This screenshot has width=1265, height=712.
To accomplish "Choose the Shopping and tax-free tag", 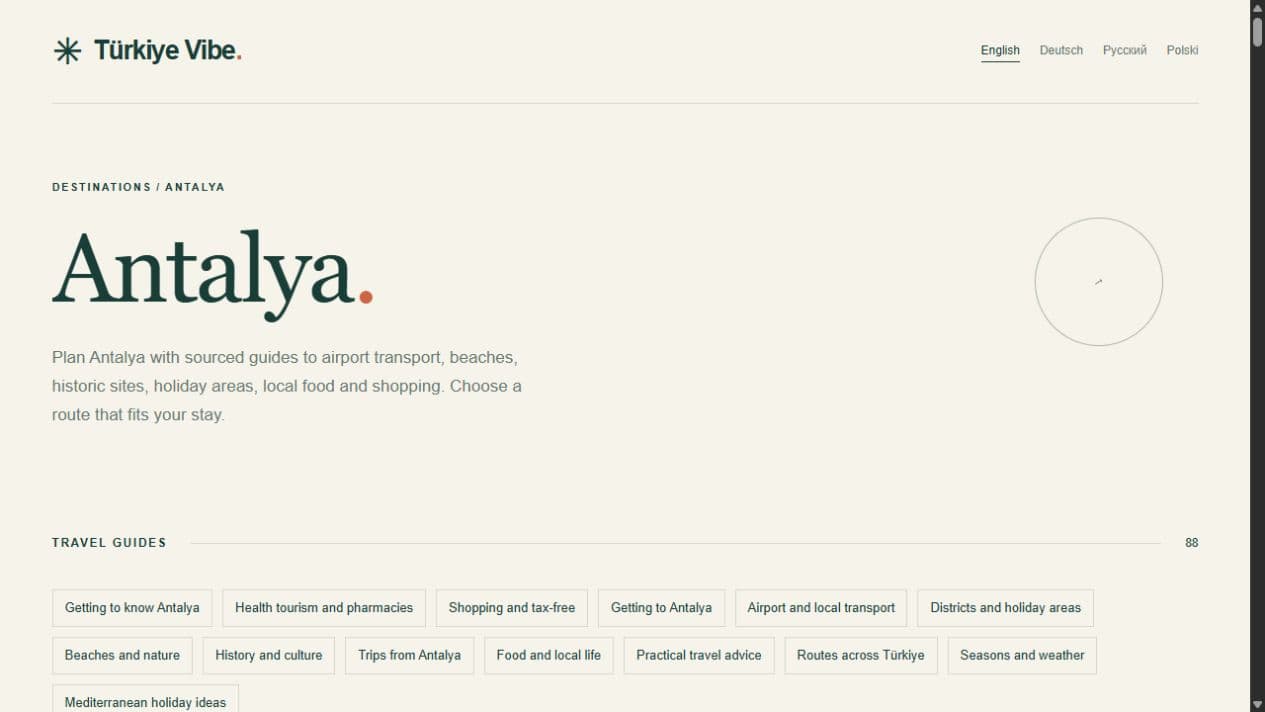I will tap(512, 608).
